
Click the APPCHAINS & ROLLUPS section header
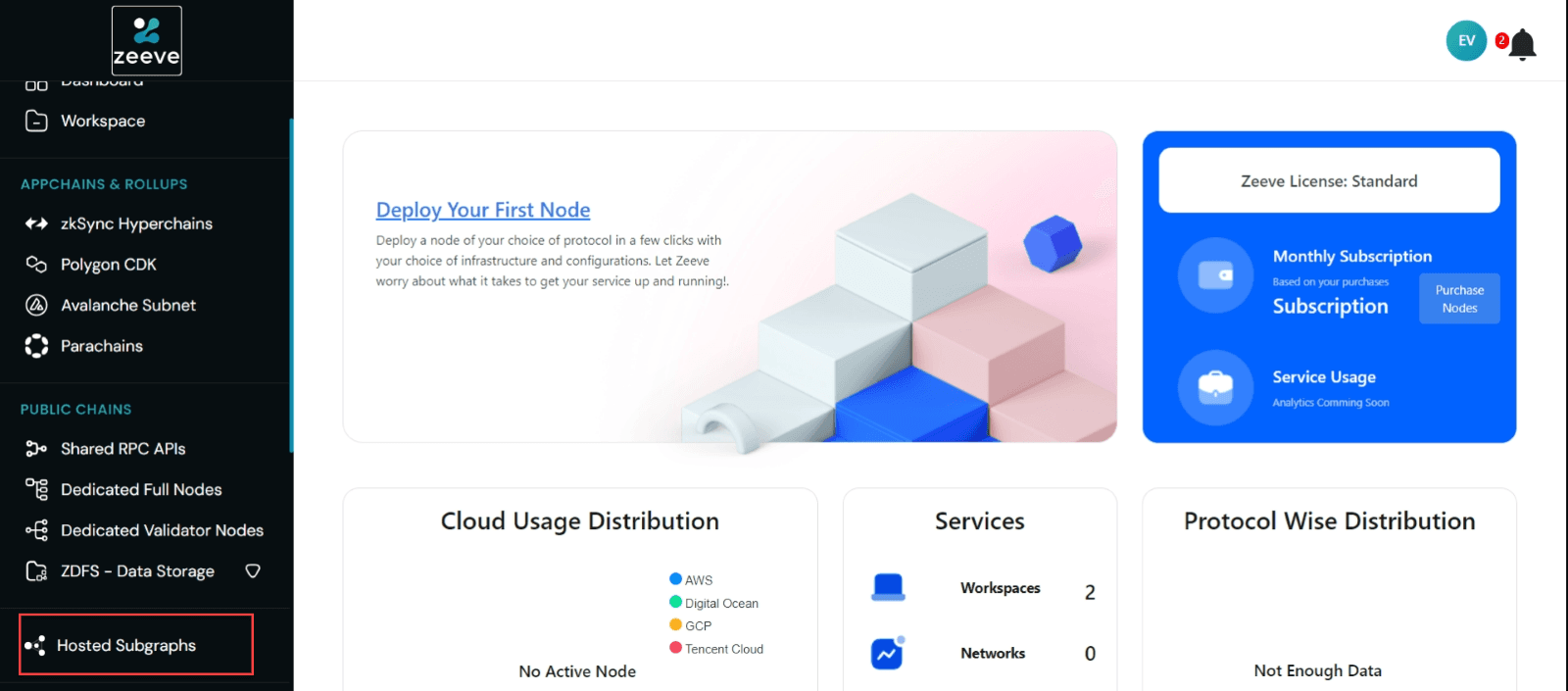click(x=104, y=184)
